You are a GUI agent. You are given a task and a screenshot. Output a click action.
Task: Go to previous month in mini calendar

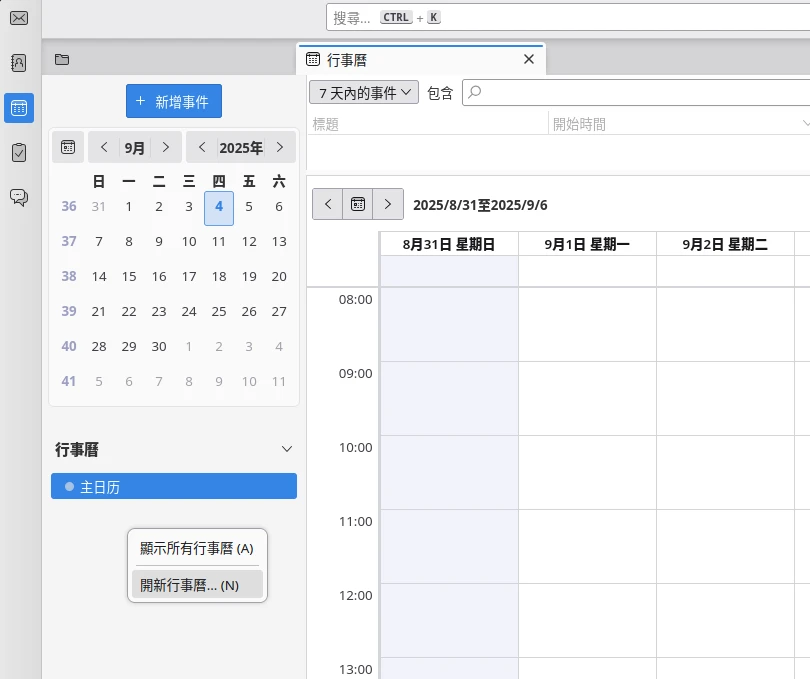104,147
